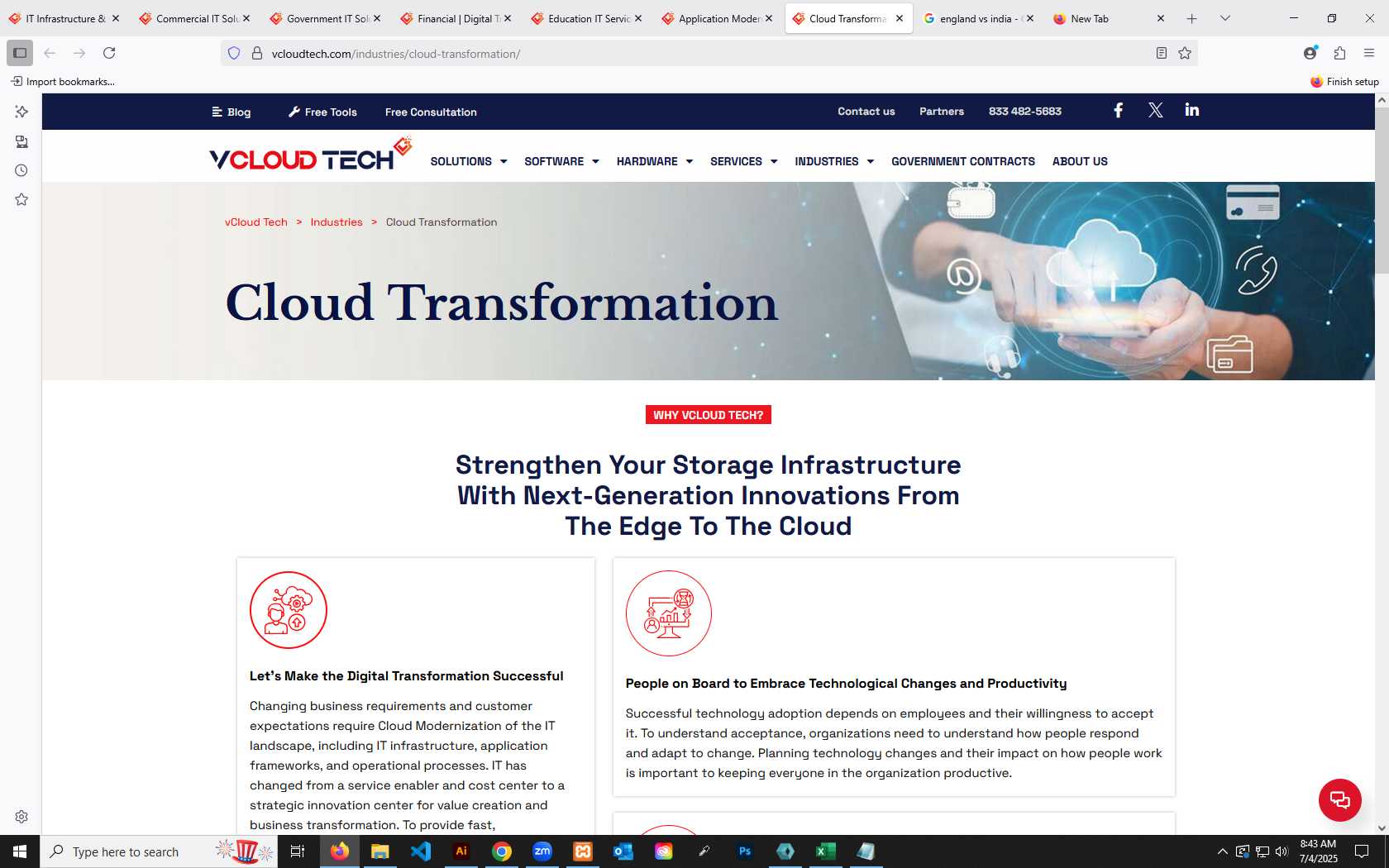Open the Blog link
The image size is (1389, 868).
tap(231, 112)
